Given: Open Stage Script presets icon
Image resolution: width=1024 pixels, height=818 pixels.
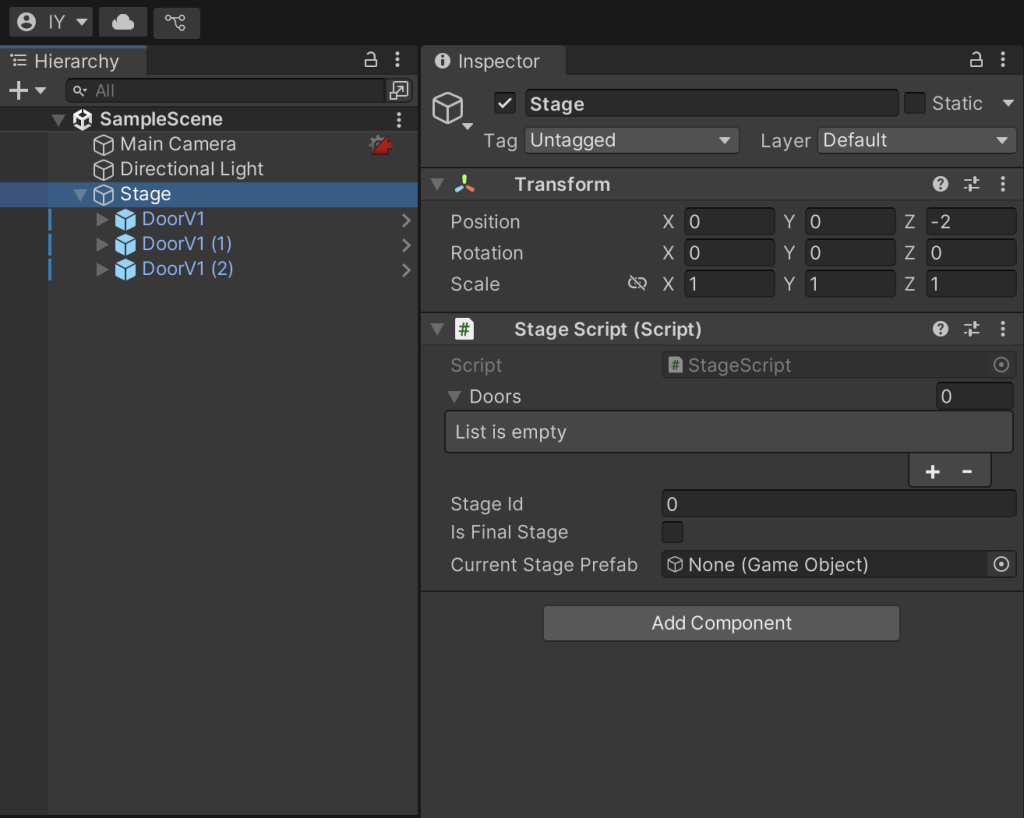Looking at the screenshot, I should click(972, 329).
